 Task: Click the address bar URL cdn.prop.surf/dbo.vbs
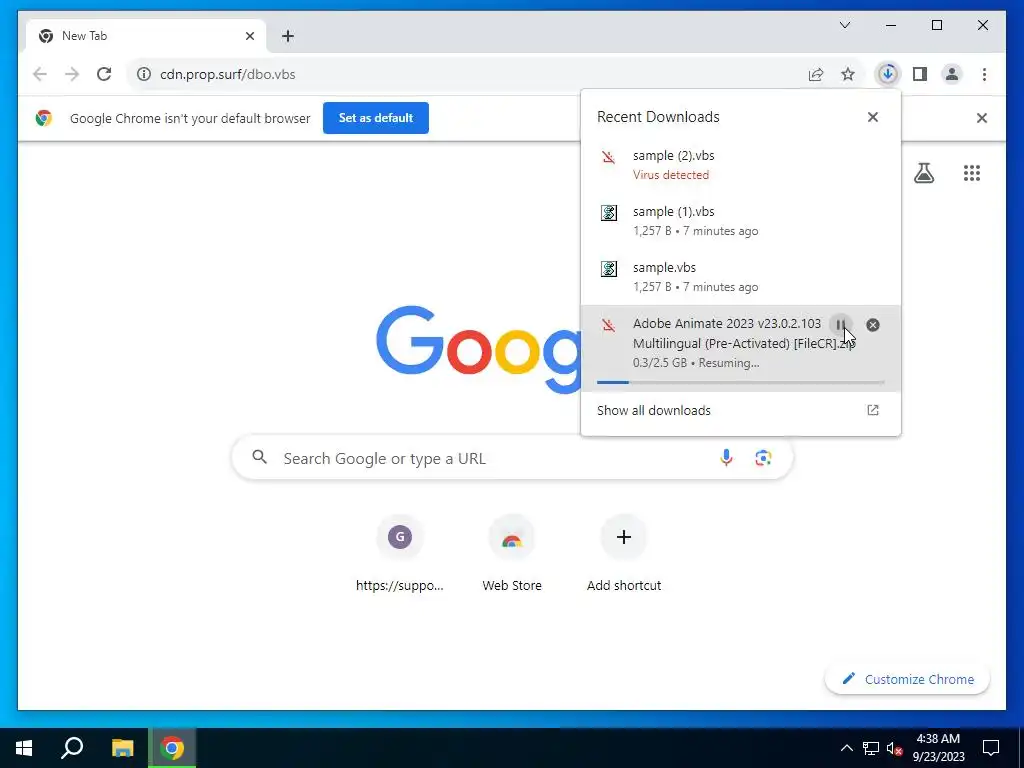(x=227, y=74)
